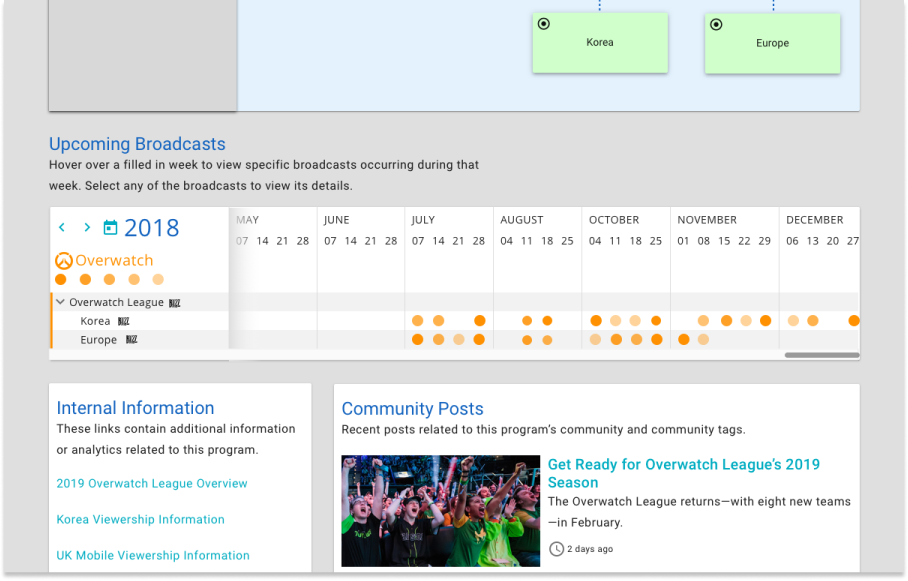Click the OCTOBER month header

click(x=614, y=220)
